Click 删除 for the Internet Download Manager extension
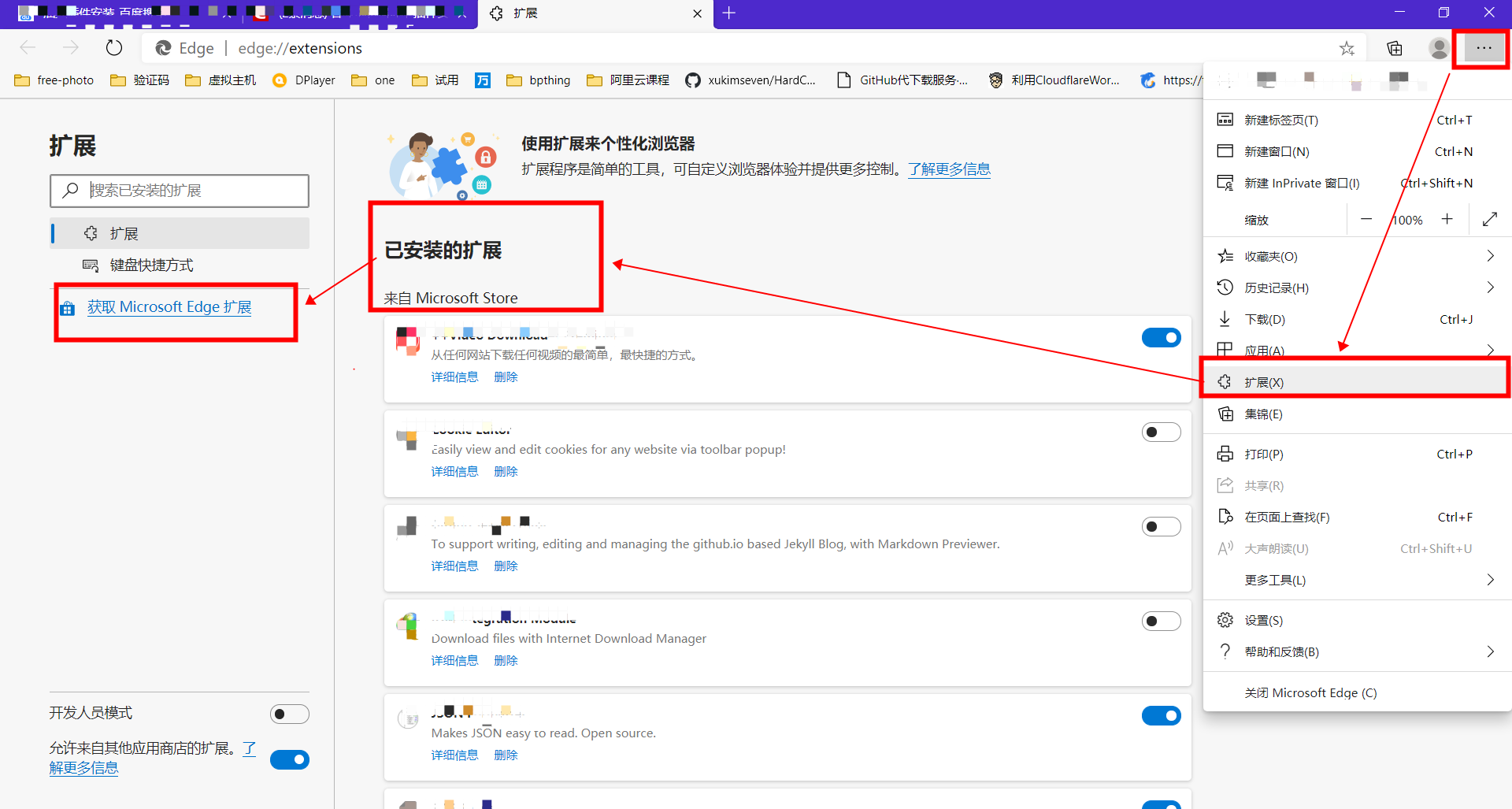This screenshot has width=1512, height=809. (506, 661)
